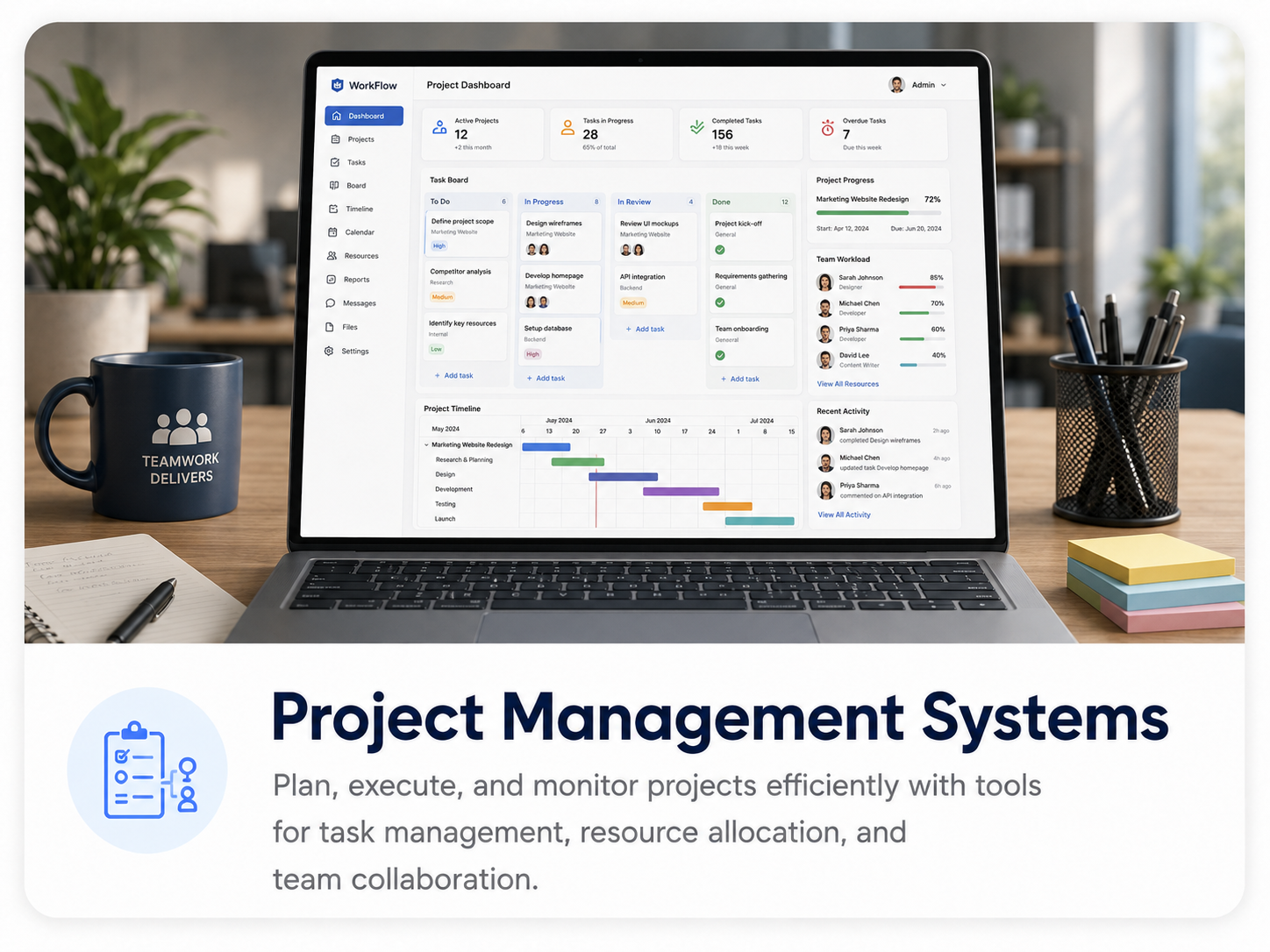
Task: Click the Marketing Website Redesign 72% progress bar
Action: tap(878, 213)
